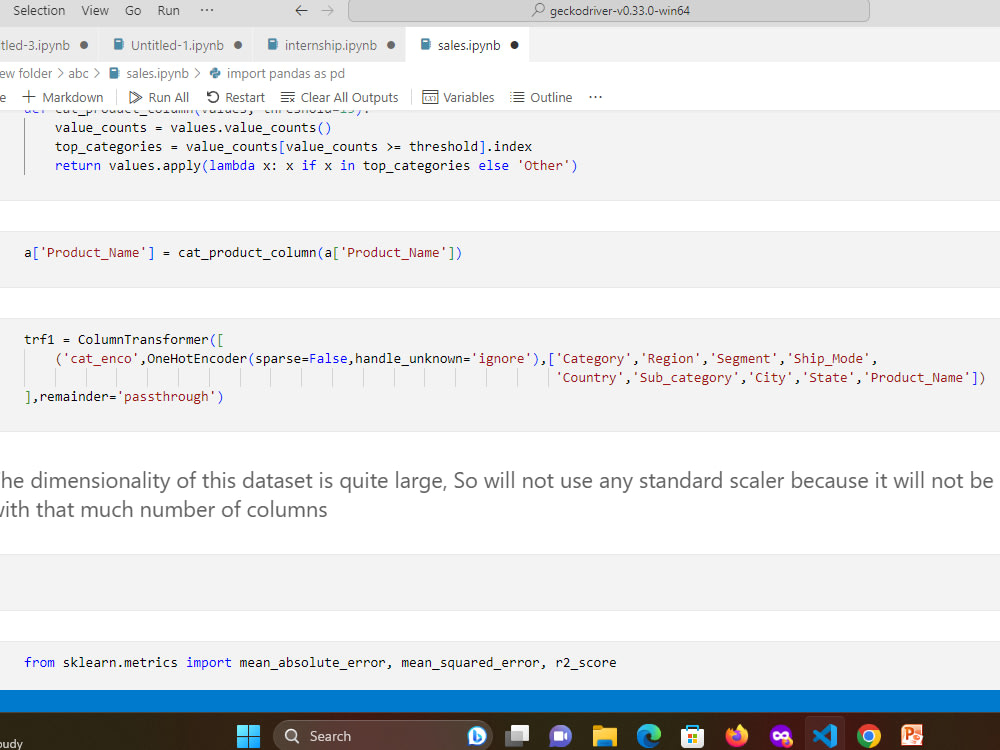Click the Run All play icon
The width and height of the screenshot is (1000, 750).
click(x=135, y=97)
